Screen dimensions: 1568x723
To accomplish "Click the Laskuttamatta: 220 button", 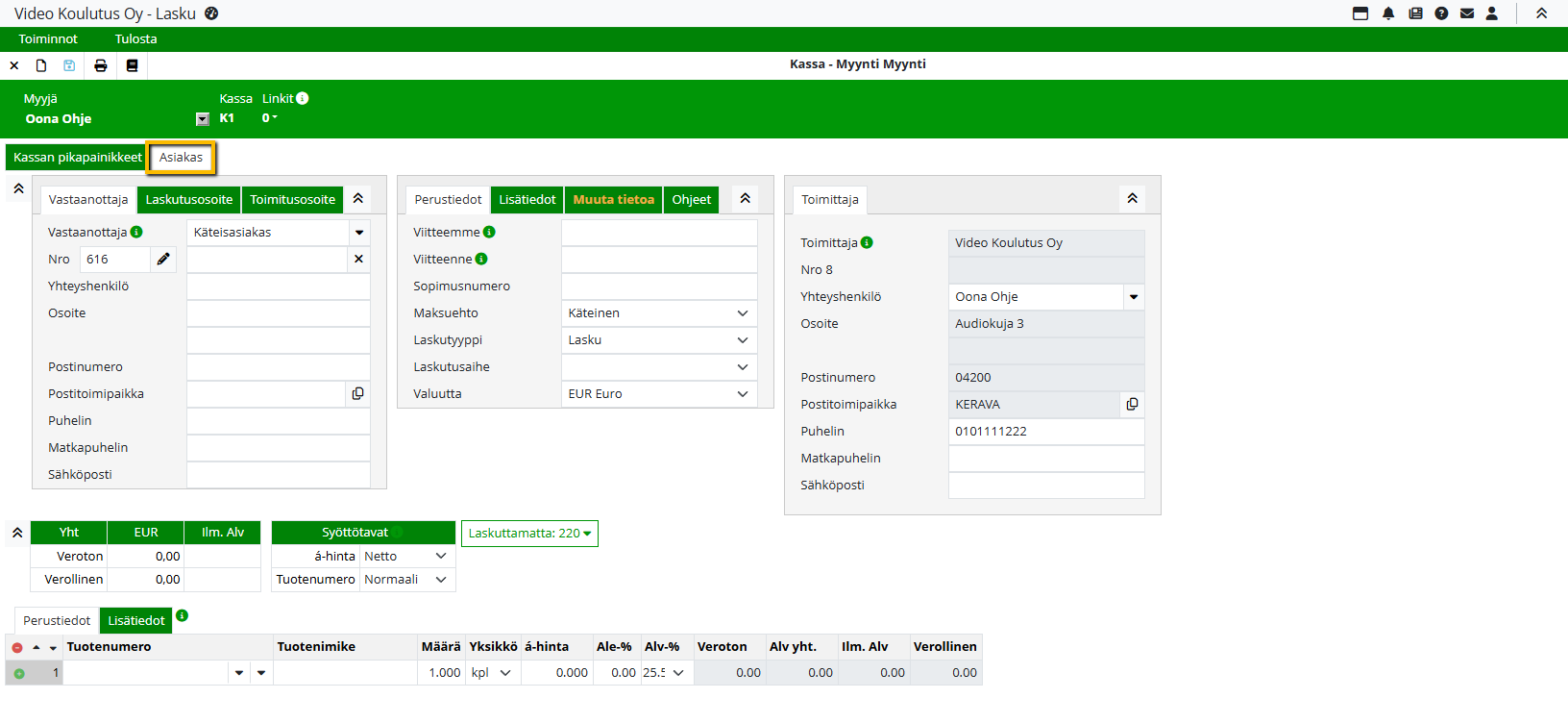I will [x=529, y=534].
